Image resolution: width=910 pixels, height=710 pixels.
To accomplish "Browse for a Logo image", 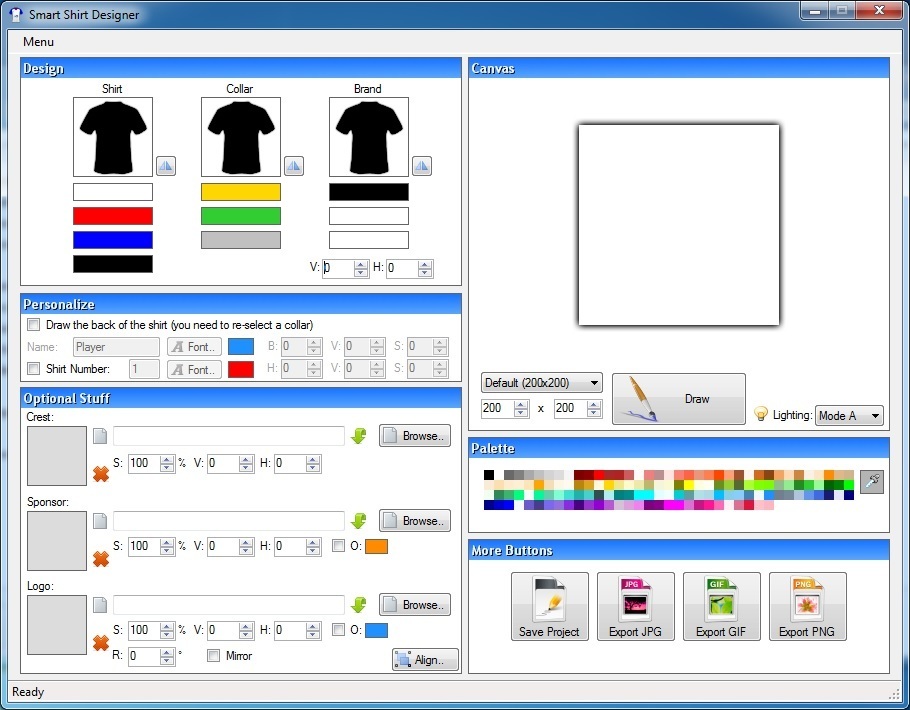I will [x=415, y=605].
